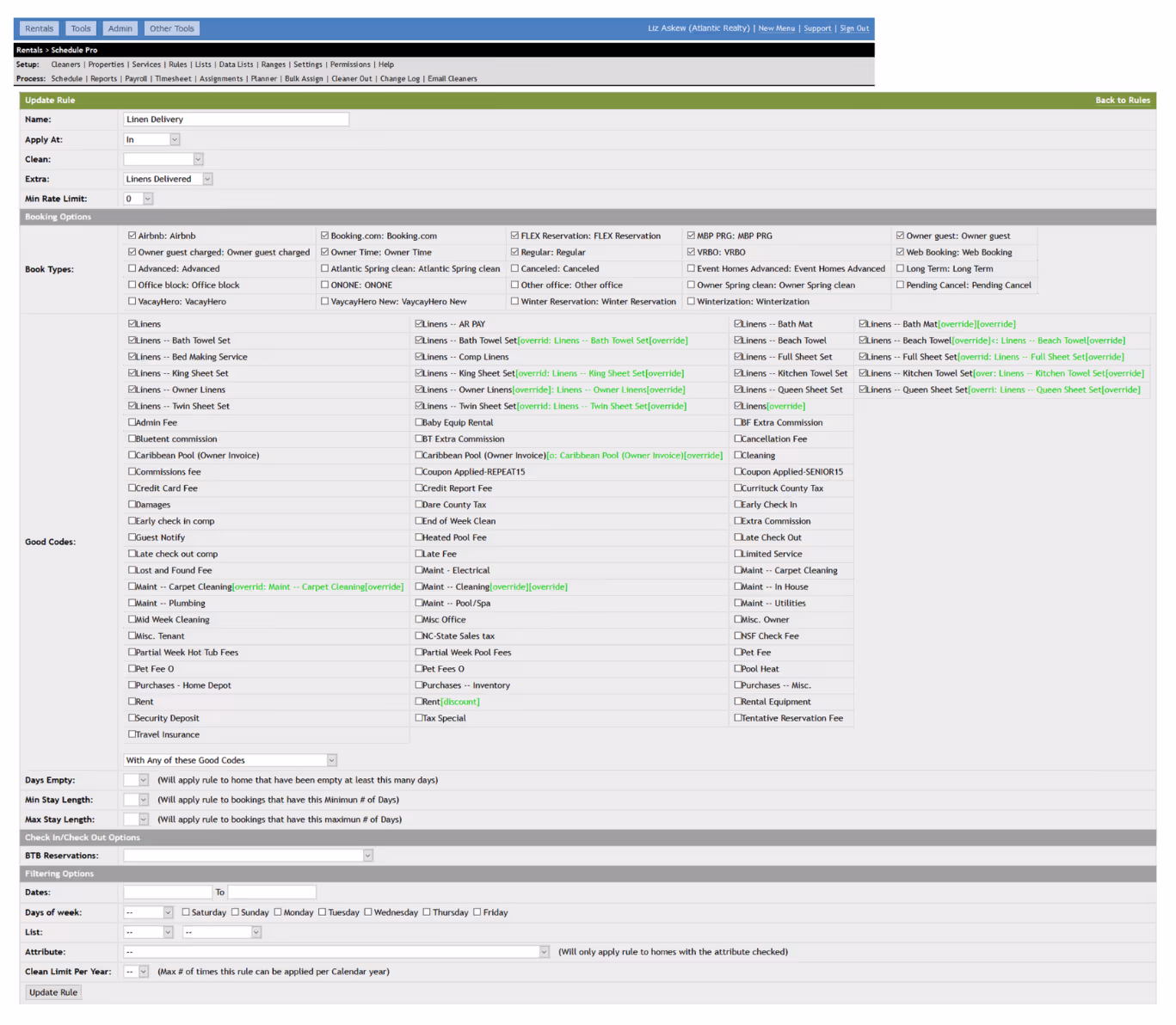1176x1025 pixels.
Task: Open the second List dropdown
Action: click(x=222, y=932)
